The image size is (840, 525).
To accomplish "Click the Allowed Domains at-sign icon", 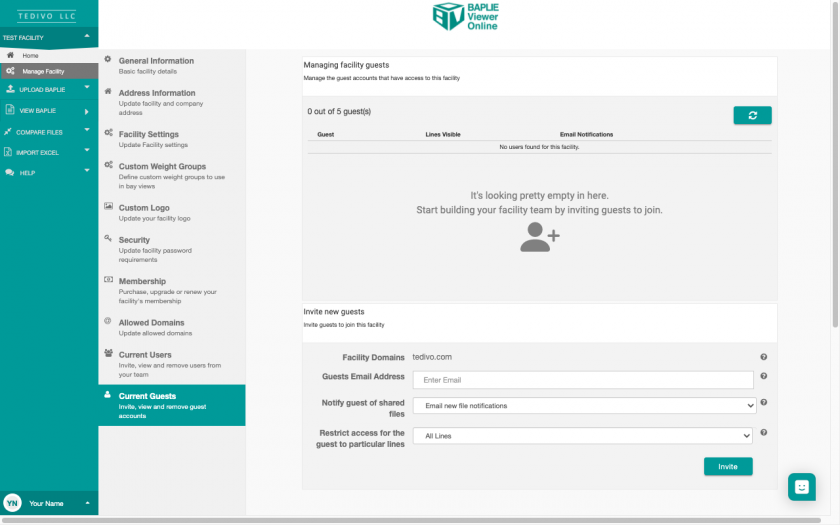I will pyautogui.click(x=108, y=321).
